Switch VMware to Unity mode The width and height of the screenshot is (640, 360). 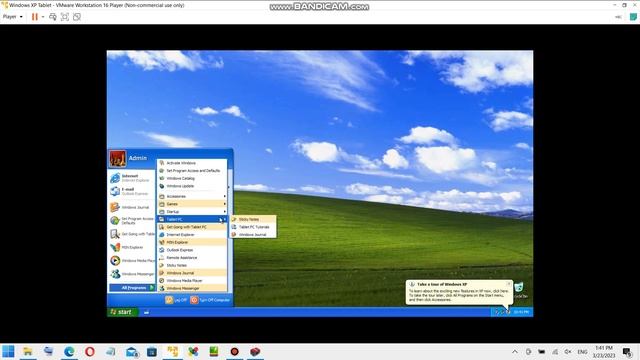[77, 17]
